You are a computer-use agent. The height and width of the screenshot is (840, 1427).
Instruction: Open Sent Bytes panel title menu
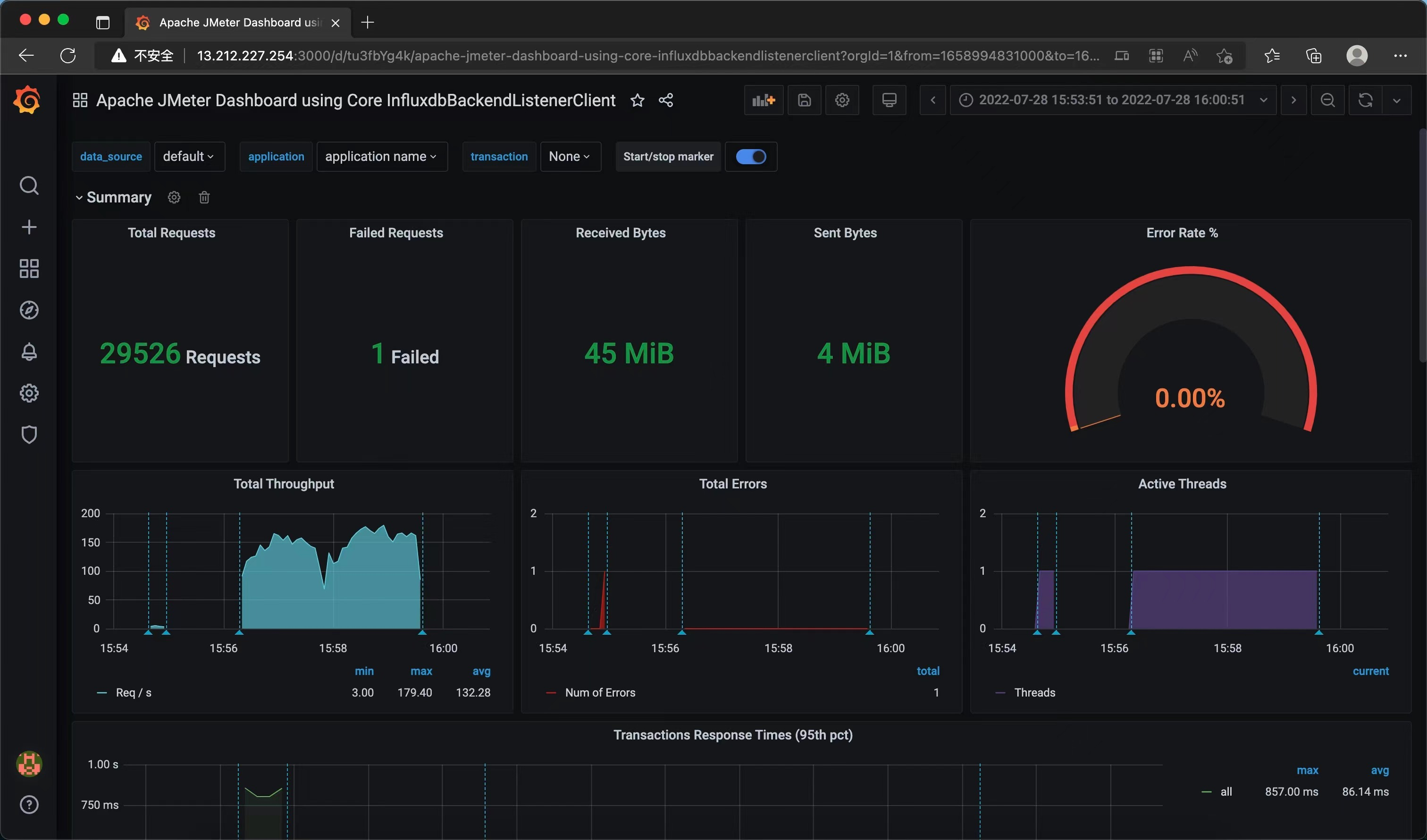(x=845, y=233)
